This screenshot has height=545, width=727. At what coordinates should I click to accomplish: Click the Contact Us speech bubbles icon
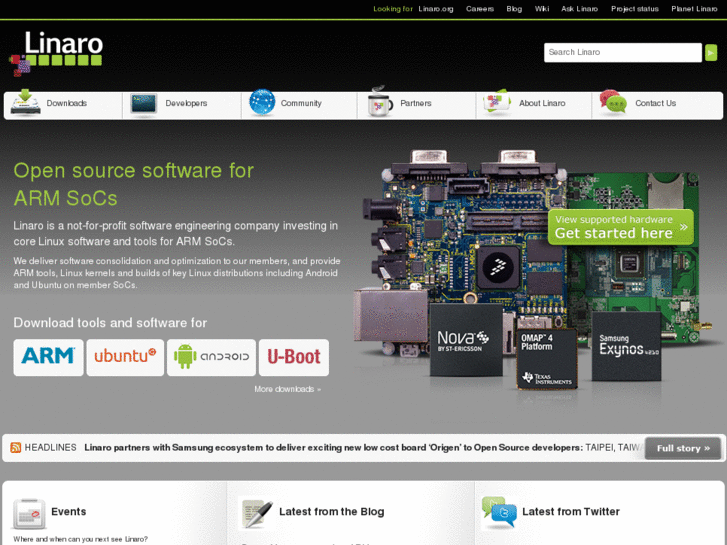tap(613, 102)
